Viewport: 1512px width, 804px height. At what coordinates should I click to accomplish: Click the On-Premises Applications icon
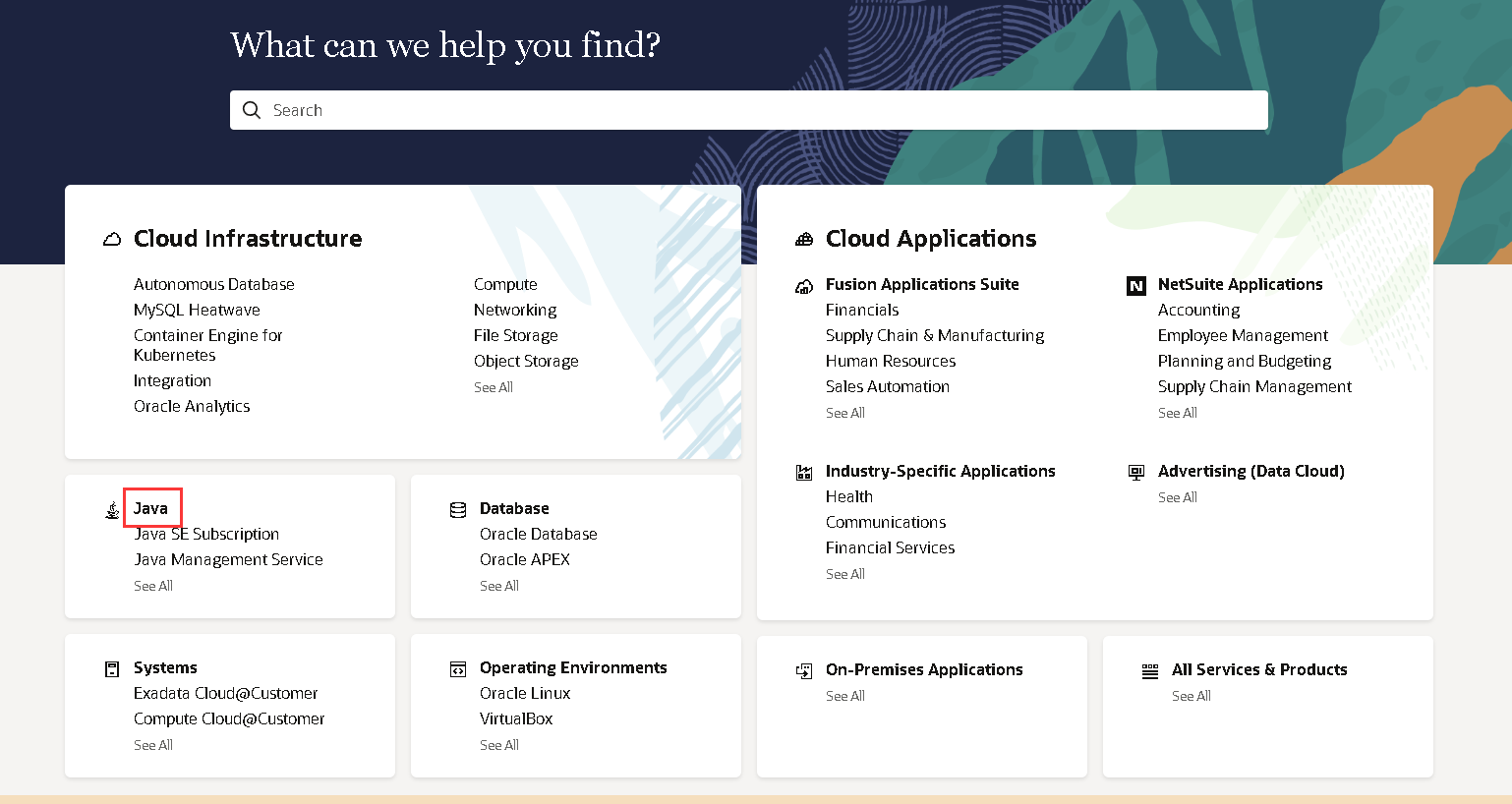804,670
